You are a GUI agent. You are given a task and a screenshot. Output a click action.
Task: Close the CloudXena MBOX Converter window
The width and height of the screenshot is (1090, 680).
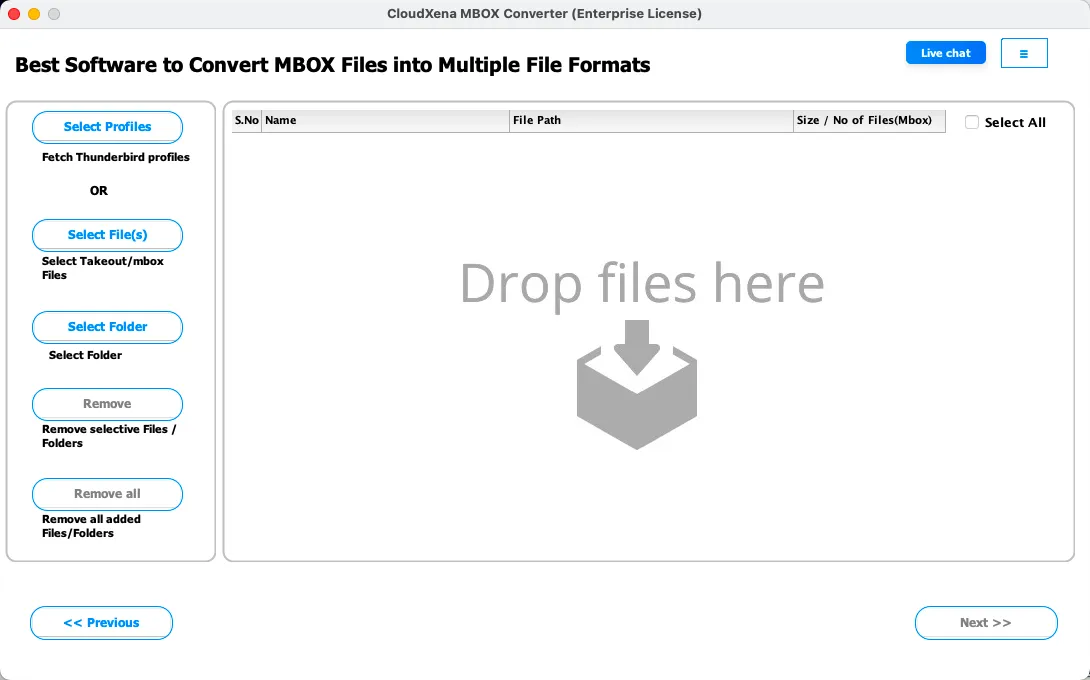(x=14, y=14)
